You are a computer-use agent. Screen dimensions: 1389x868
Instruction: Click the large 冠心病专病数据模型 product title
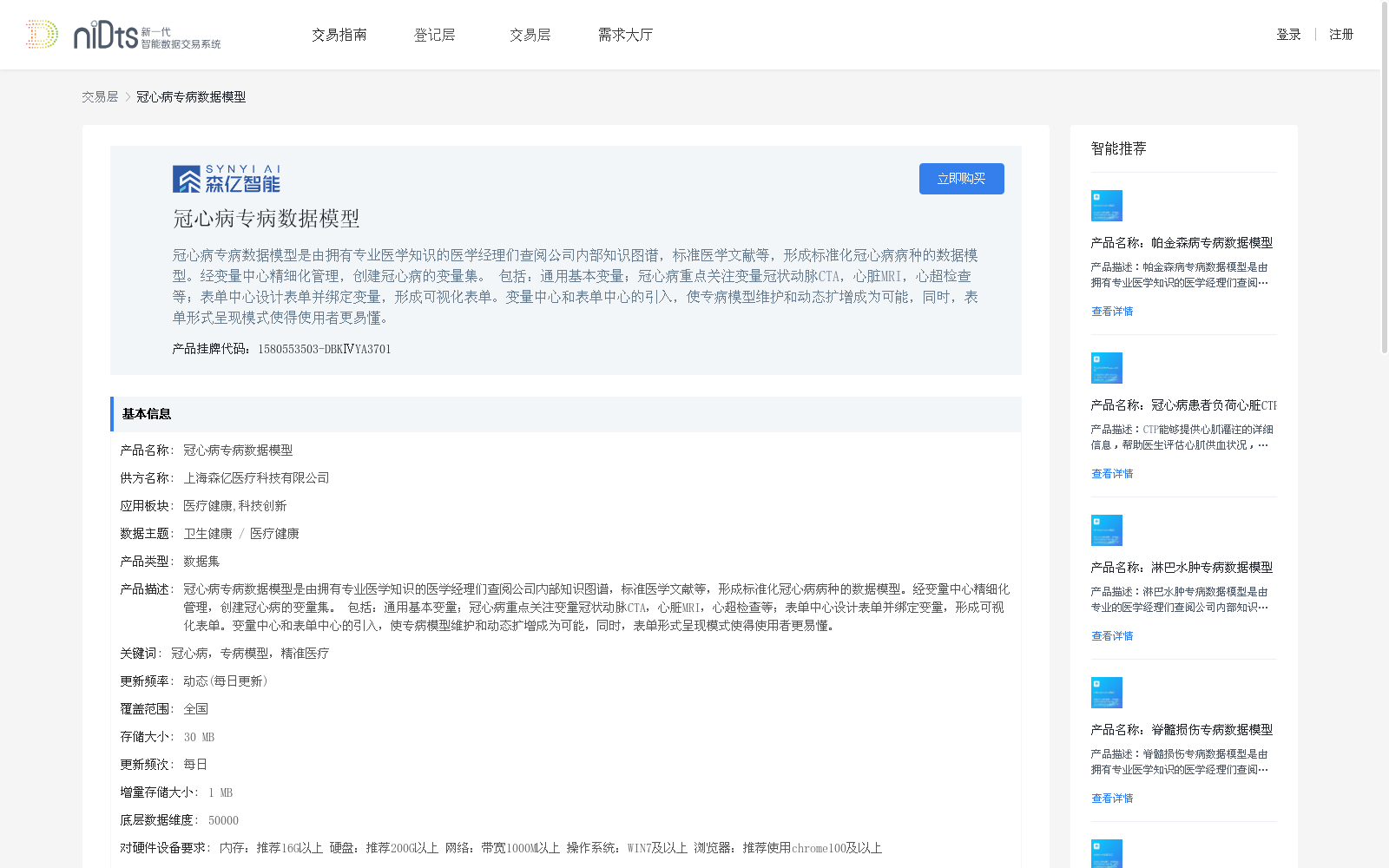coord(267,219)
